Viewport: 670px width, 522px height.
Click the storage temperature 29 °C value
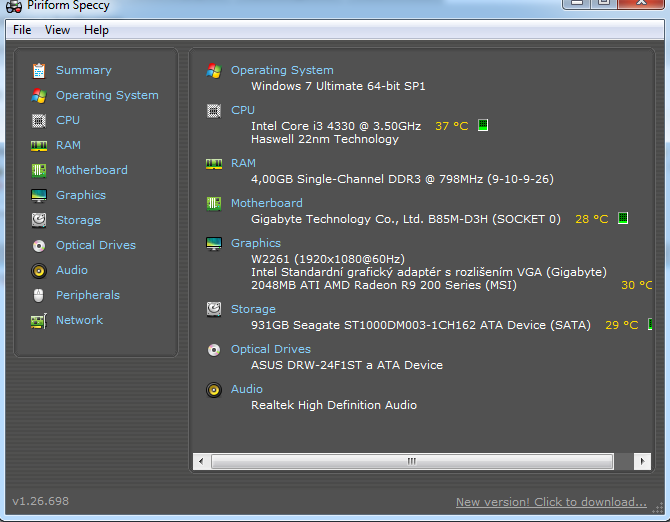point(622,325)
